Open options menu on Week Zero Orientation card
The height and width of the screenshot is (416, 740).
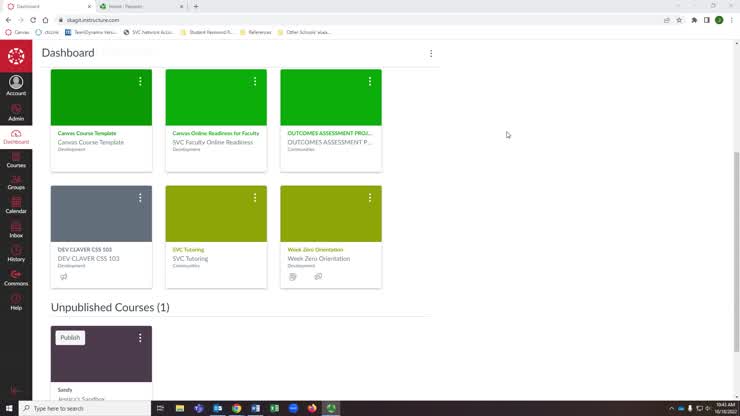(x=370, y=198)
